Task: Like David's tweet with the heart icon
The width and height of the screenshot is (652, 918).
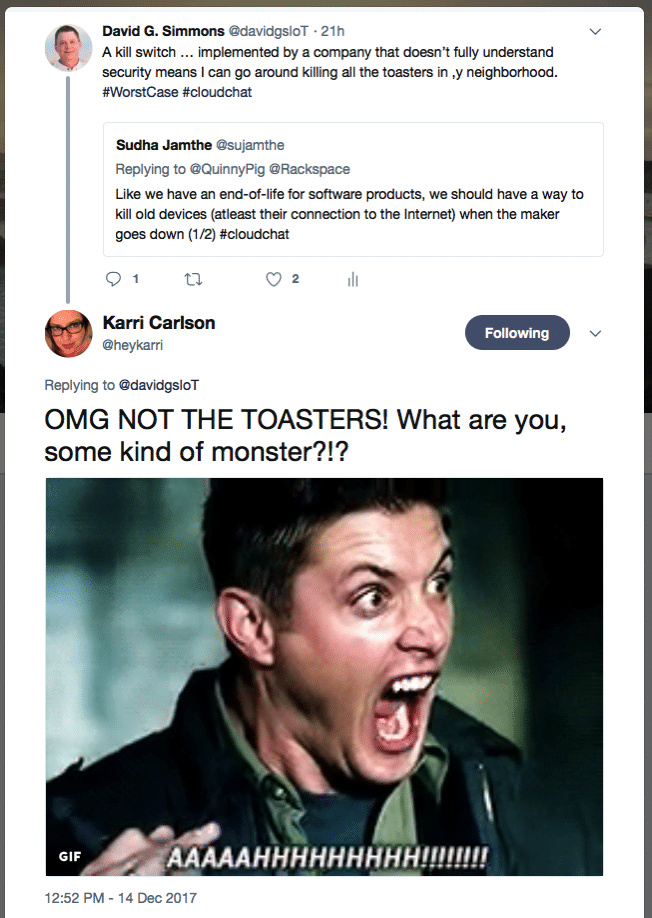Action: pyautogui.click(x=274, y=280)
